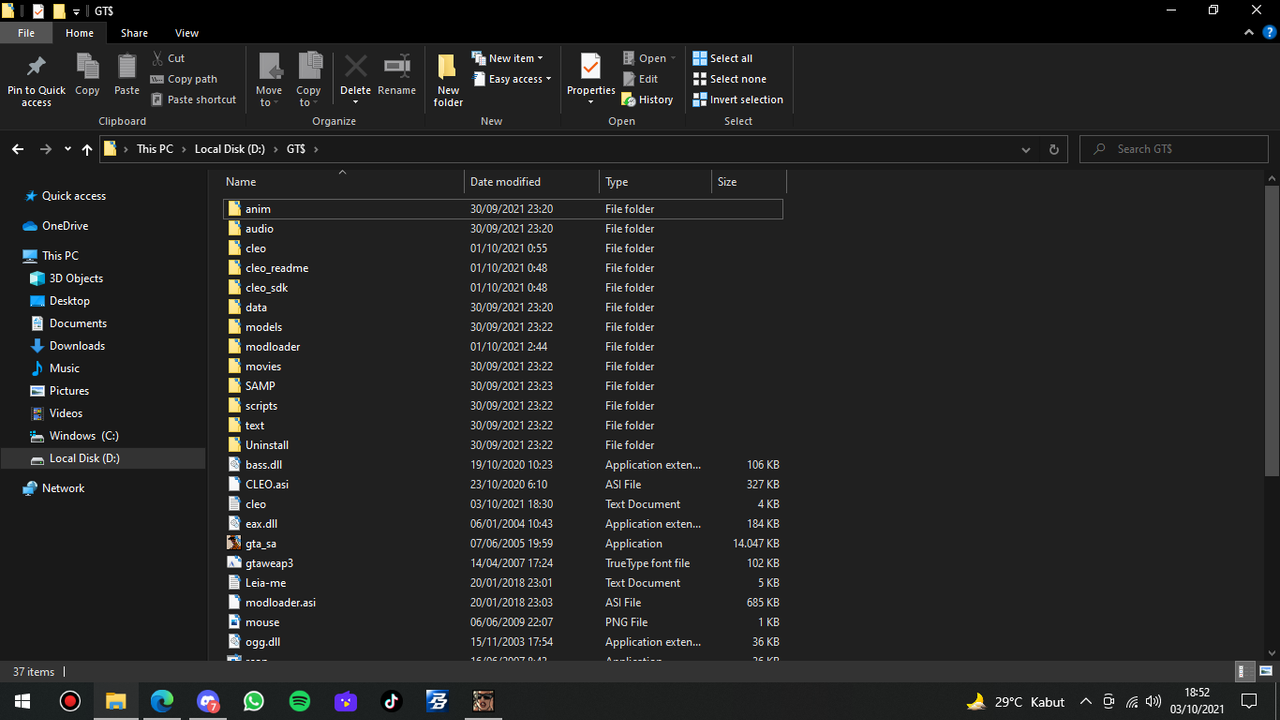Open recent locations dropdown arrow

tap(68, 149)
